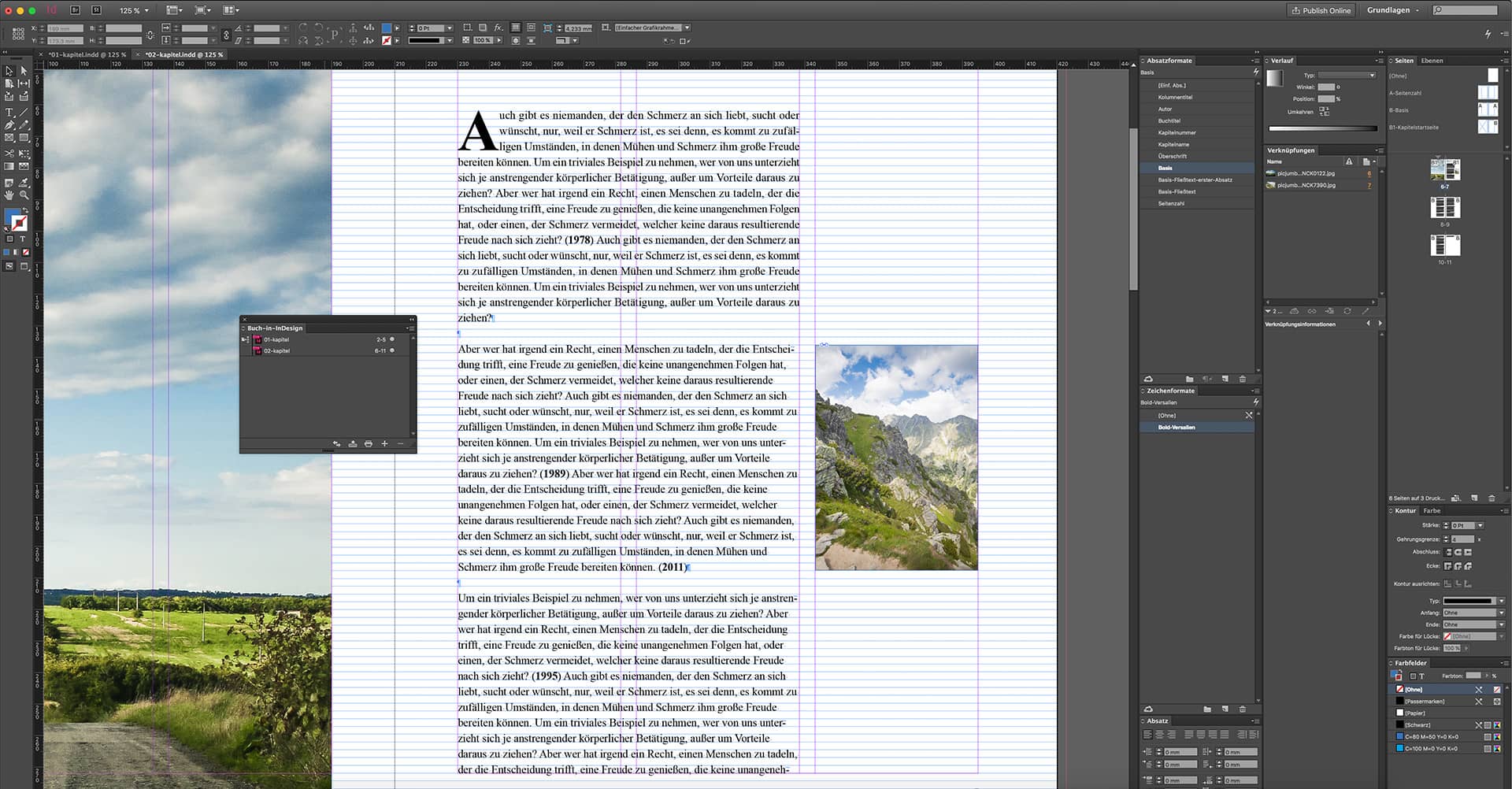Select the Type tool in the toolbar
The width and height of the screenshot is (1512, 789).
tap(9, 112)
